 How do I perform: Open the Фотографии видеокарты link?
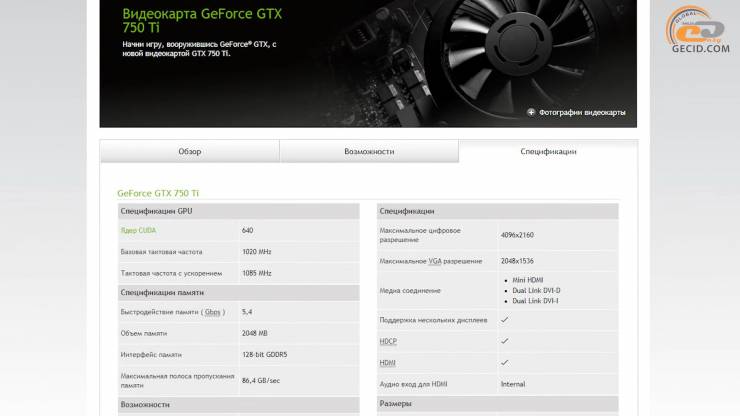pos(582,112)
